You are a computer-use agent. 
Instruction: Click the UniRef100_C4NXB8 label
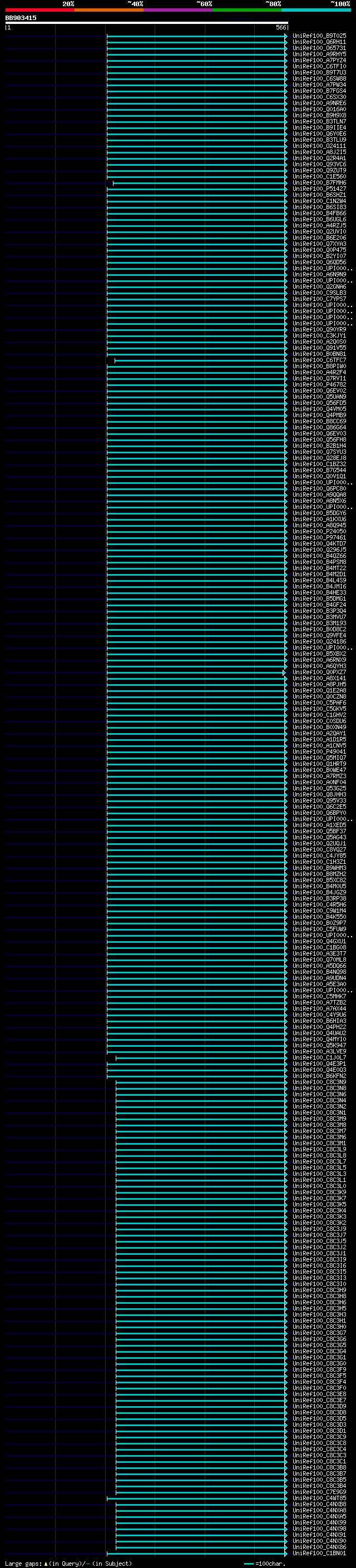319,1504
